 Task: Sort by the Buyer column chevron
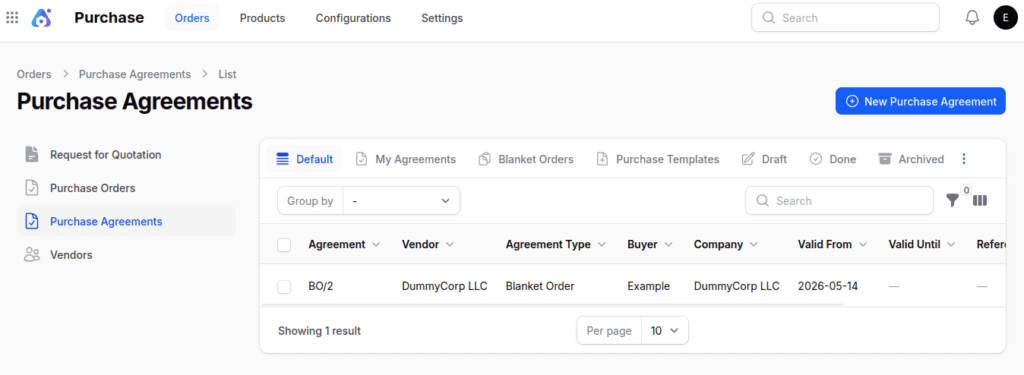click(x=668, y=244)
